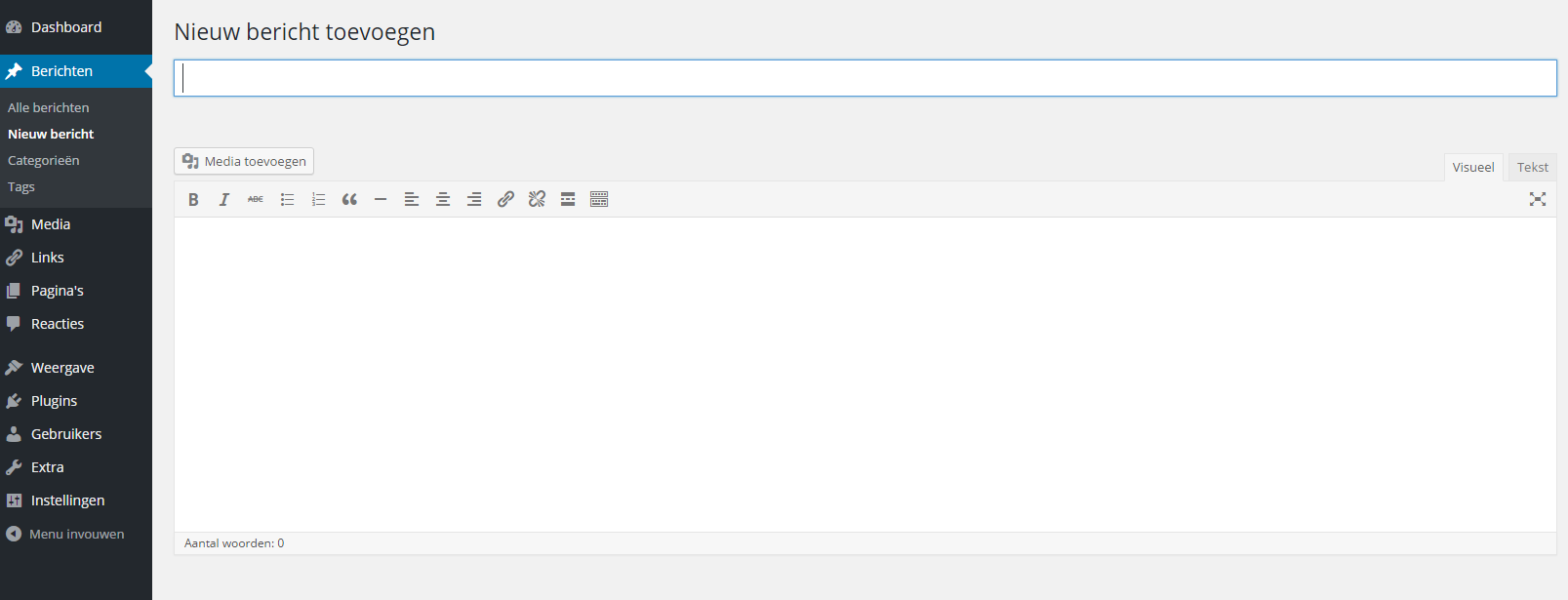
Task: Open Alle berichten link
Action: (x=49, y=107)
